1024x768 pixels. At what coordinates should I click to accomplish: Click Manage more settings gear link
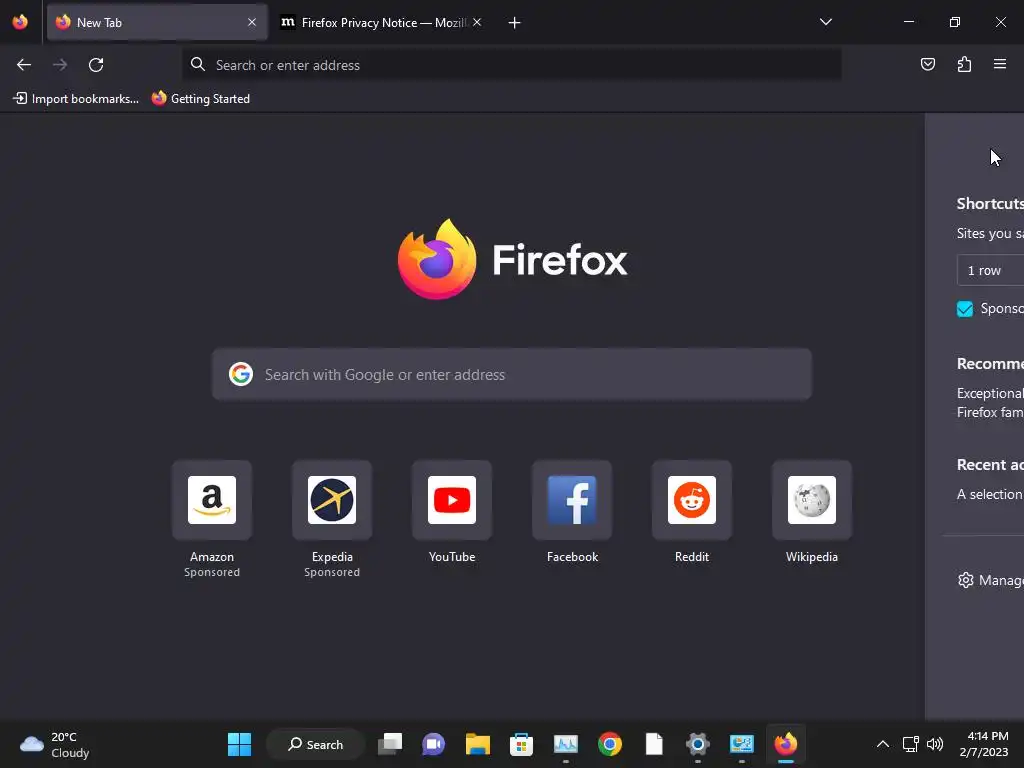pyautogui.click(x=990, y=580)
